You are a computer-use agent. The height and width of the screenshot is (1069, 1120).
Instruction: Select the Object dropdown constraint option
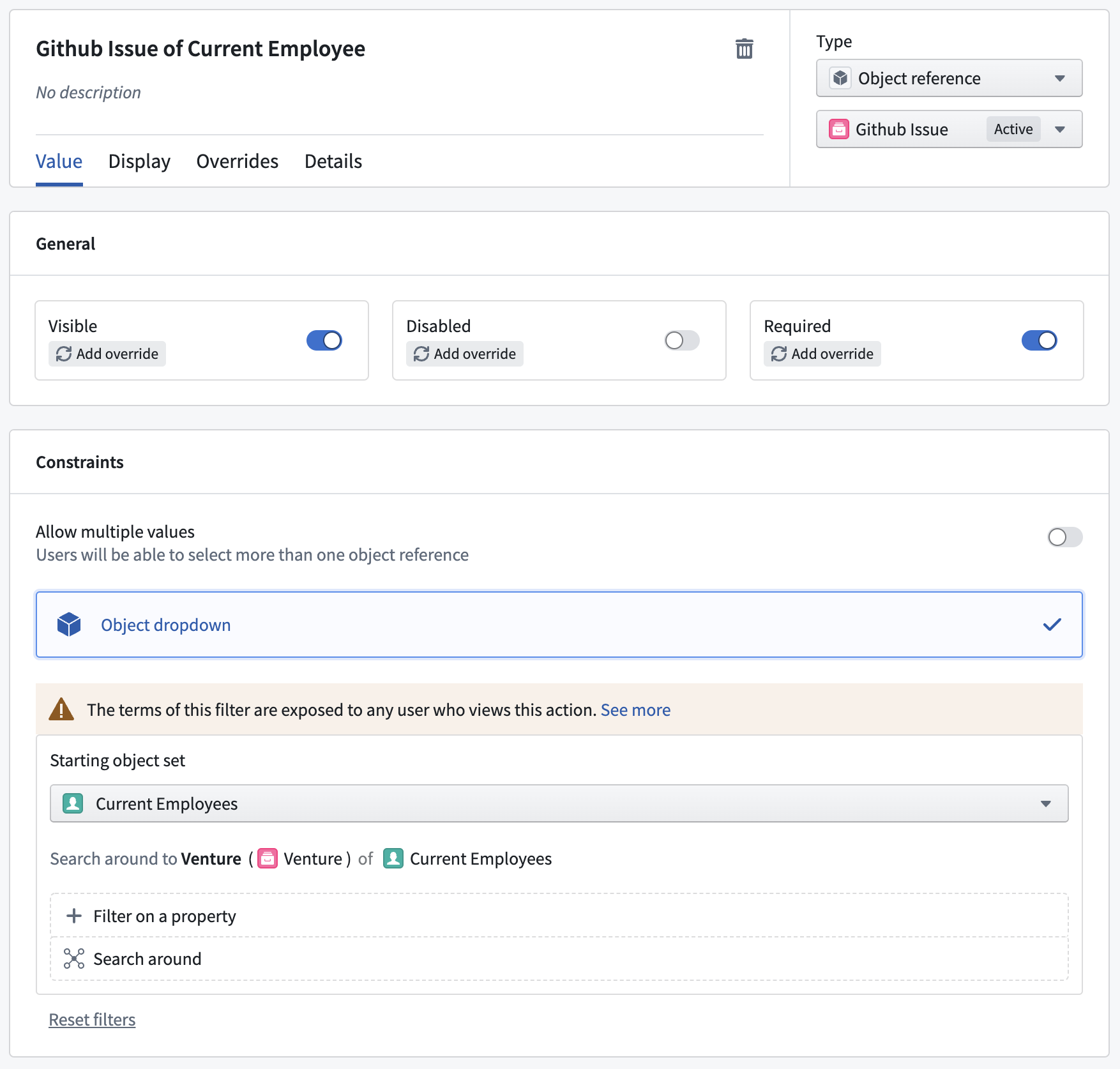point(559,625)
